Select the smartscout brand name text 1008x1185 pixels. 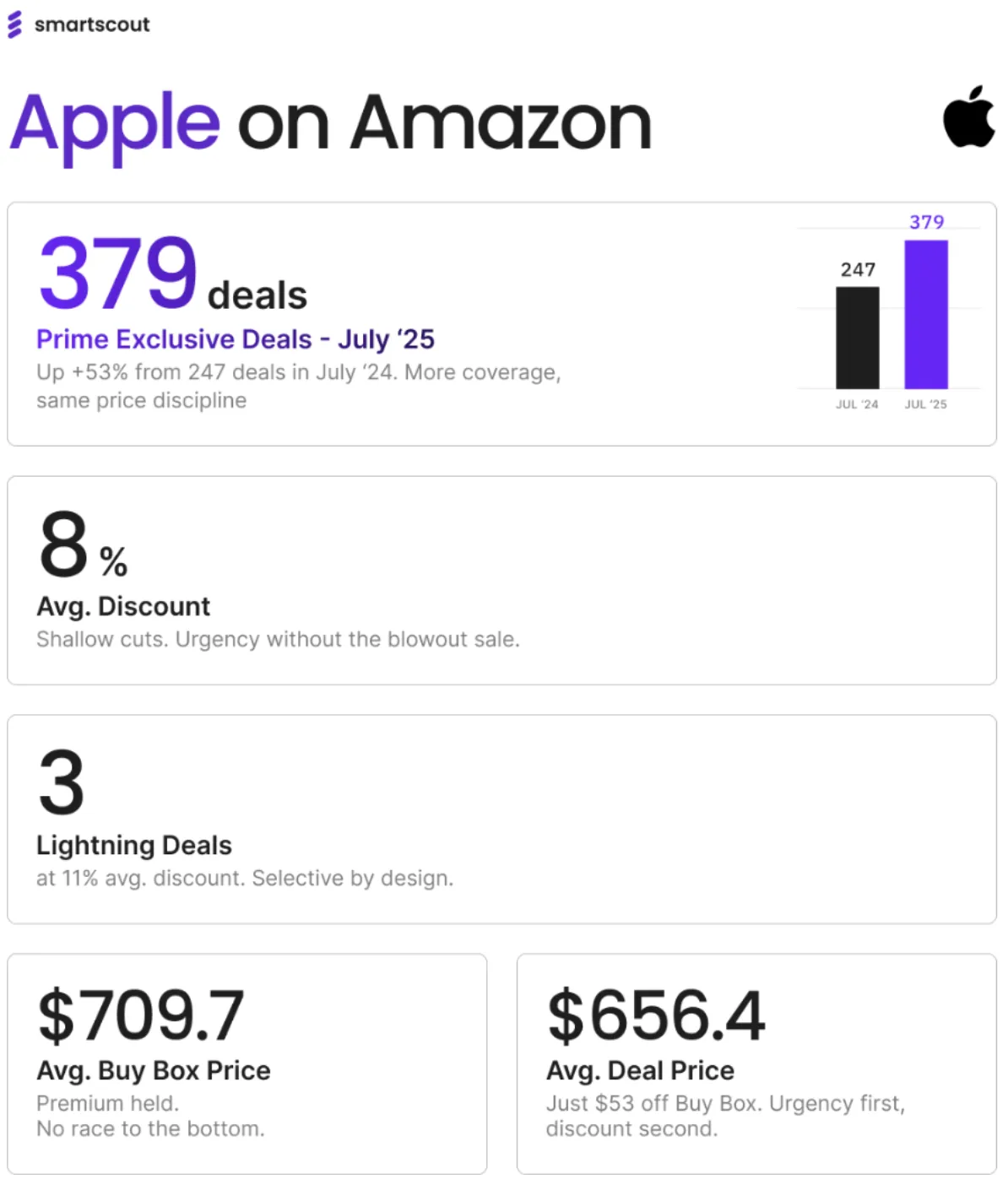tap(92, 24)
